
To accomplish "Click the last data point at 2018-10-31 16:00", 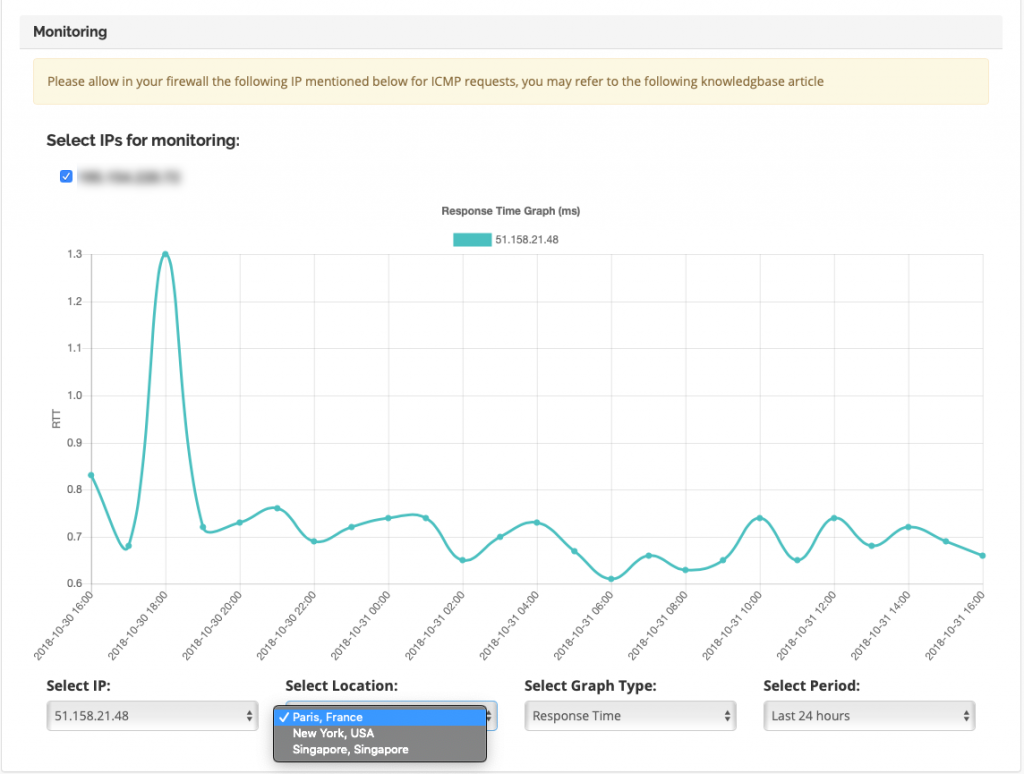I will click(x=983, y=555).
